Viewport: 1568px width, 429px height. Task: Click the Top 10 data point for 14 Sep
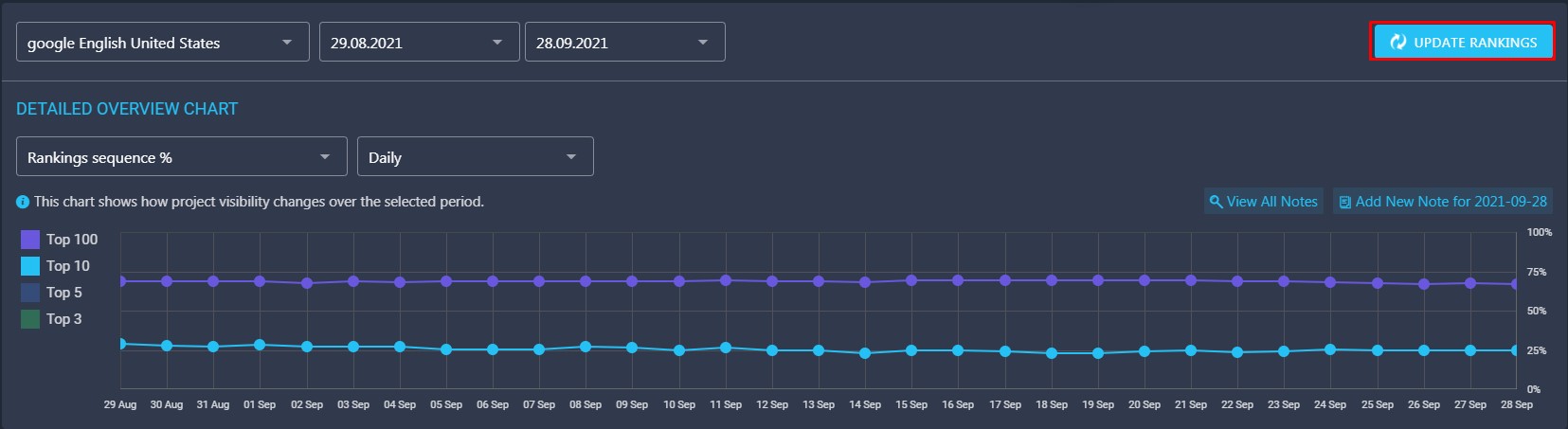click(x=865, y=353)
